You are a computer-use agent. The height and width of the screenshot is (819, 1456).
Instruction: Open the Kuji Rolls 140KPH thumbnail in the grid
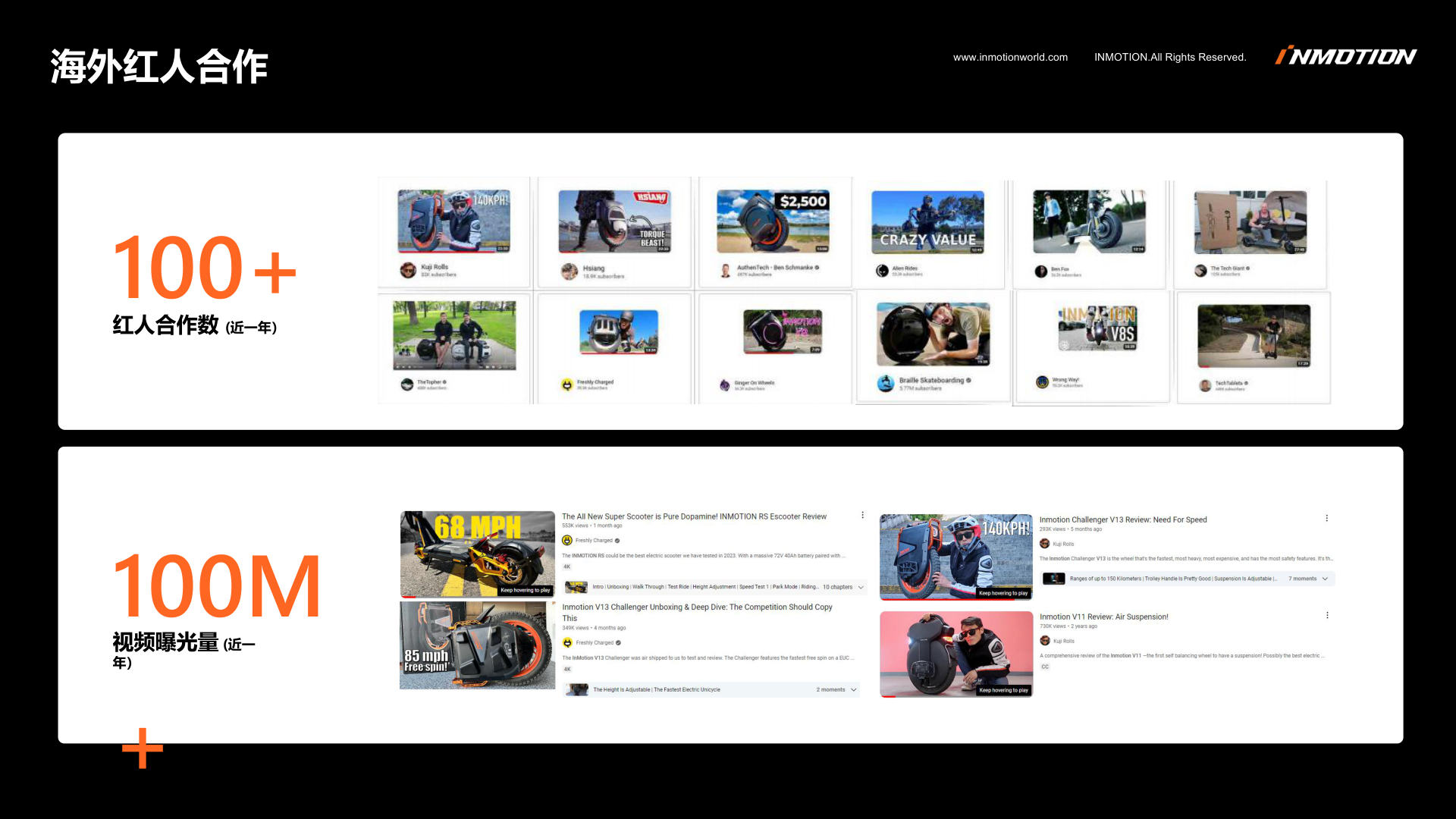point(453,221)
